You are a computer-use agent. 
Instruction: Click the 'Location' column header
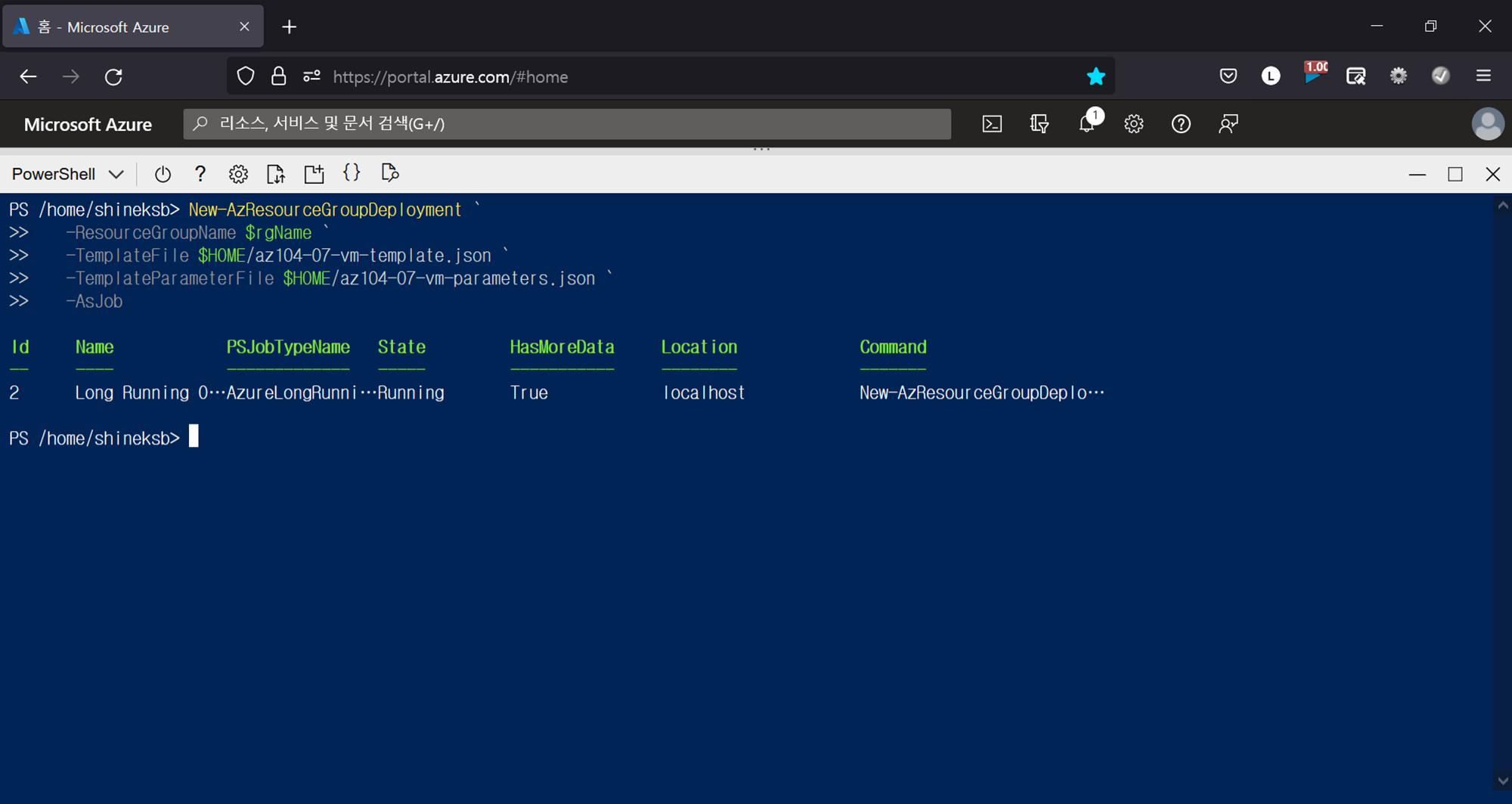point(699,347)
